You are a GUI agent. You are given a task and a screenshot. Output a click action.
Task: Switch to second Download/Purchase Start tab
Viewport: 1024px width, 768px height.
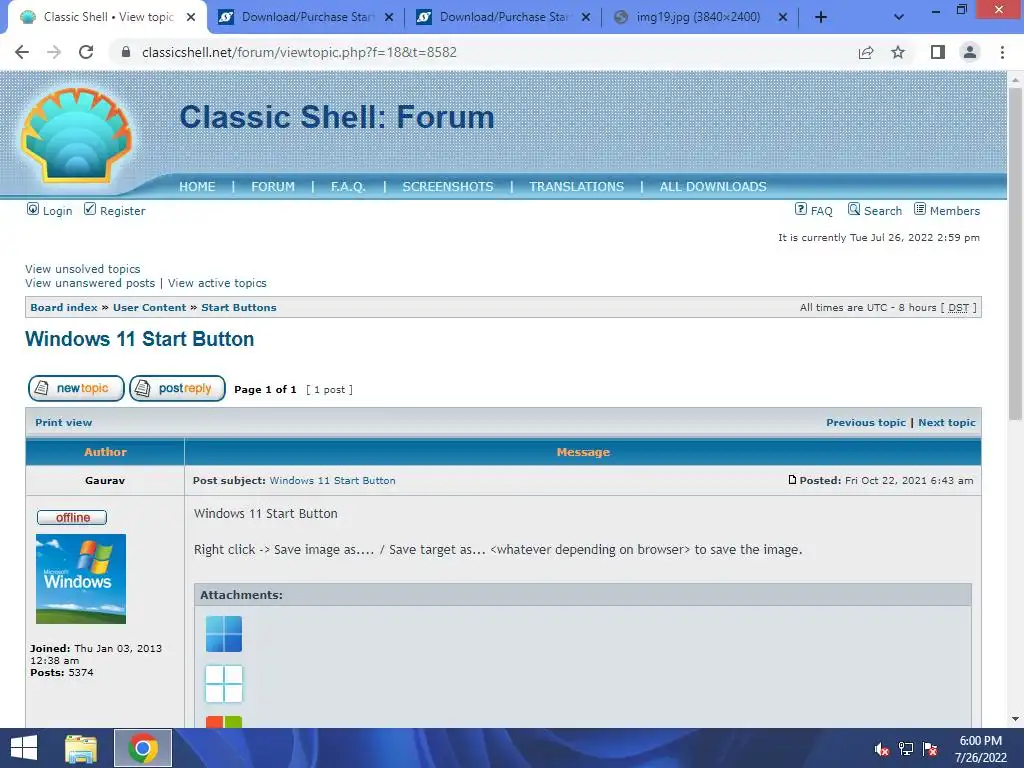pyautogui.click(x=504, y=17)
